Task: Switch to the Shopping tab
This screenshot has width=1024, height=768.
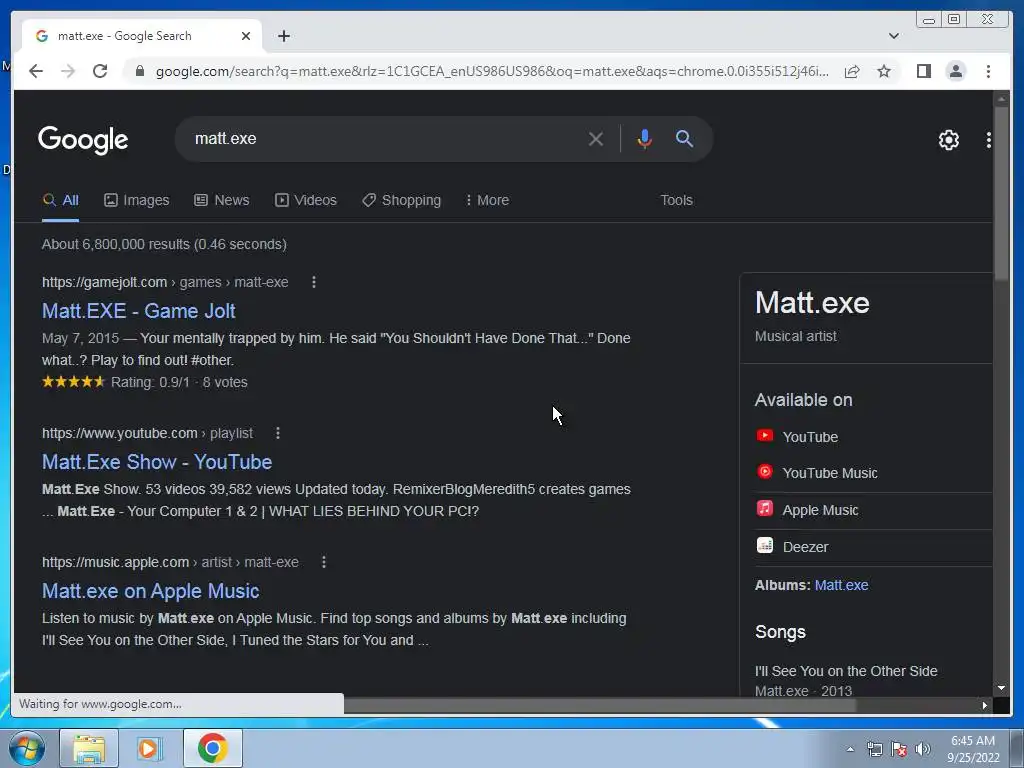Action: pos(402,200)
